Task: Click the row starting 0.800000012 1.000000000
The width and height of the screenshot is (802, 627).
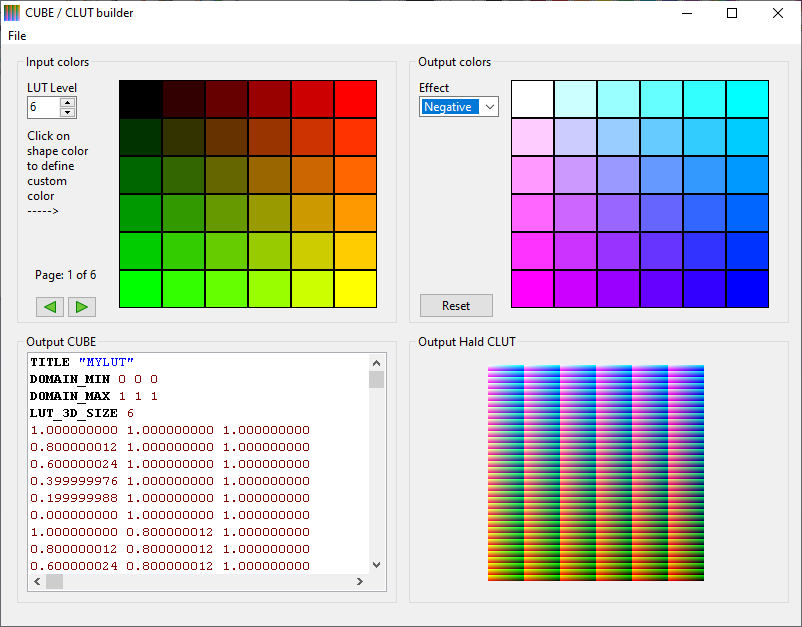Action: click(170, 447)
